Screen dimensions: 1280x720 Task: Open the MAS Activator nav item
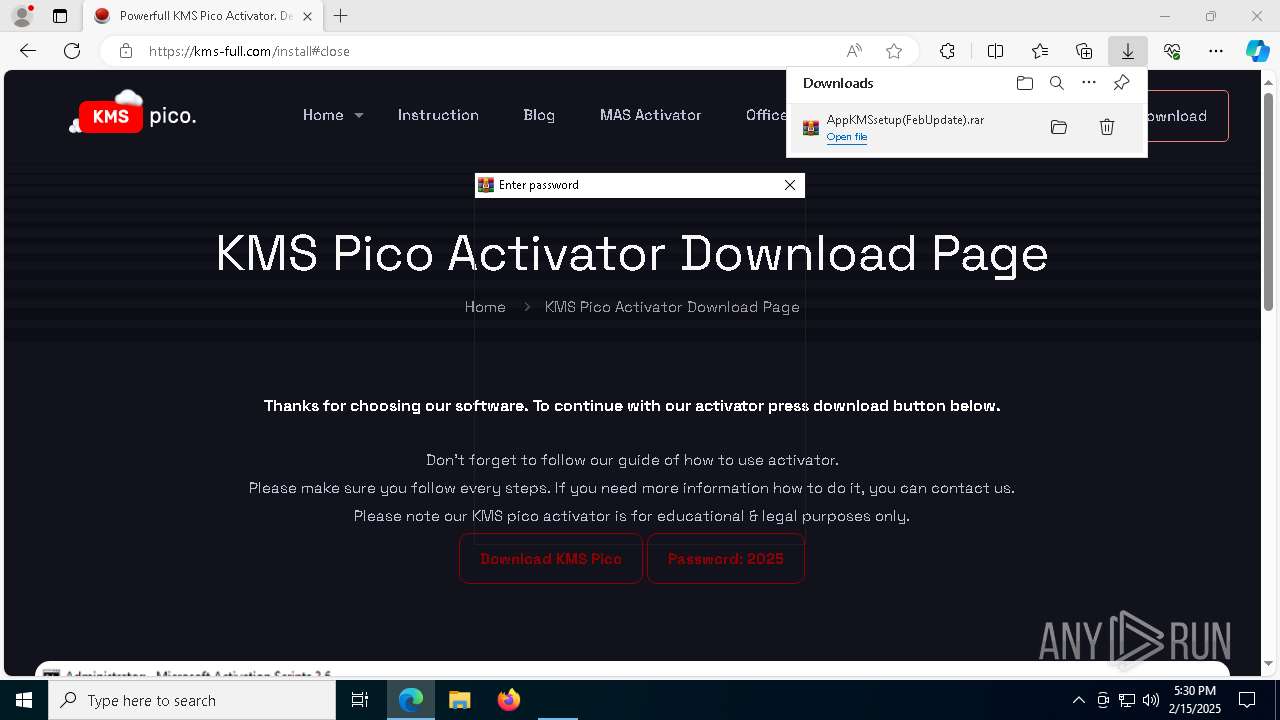tap(650, 115)
